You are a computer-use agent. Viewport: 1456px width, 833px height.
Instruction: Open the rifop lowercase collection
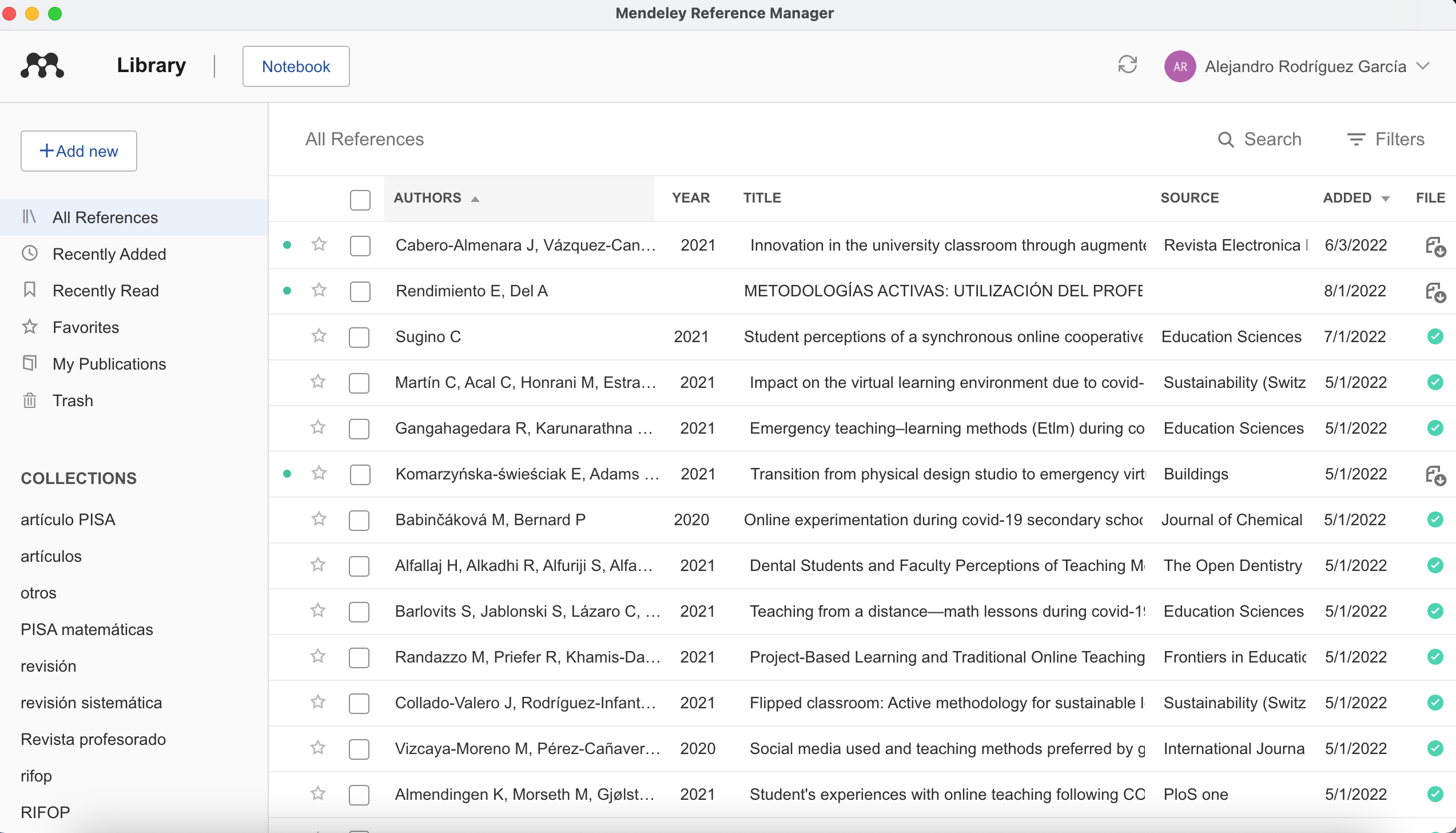[x=36, y=776]
